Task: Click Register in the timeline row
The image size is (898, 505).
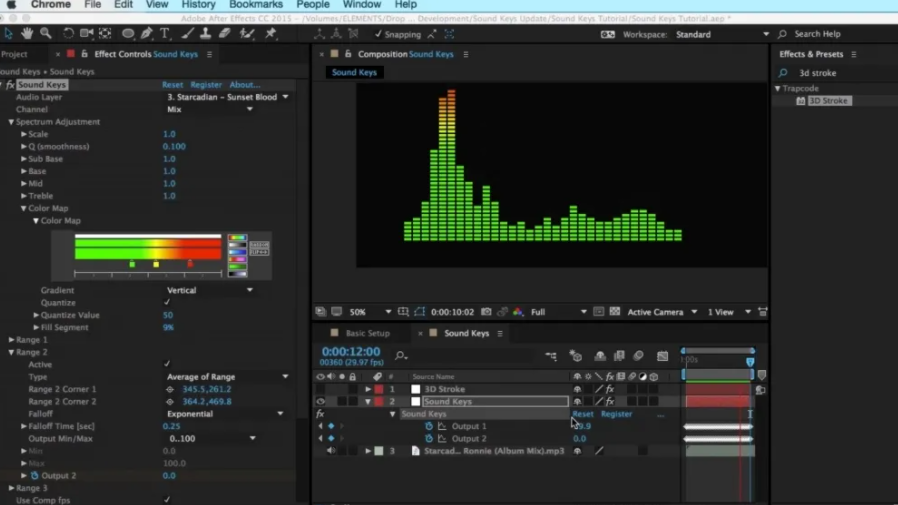Action: (616, 414)
